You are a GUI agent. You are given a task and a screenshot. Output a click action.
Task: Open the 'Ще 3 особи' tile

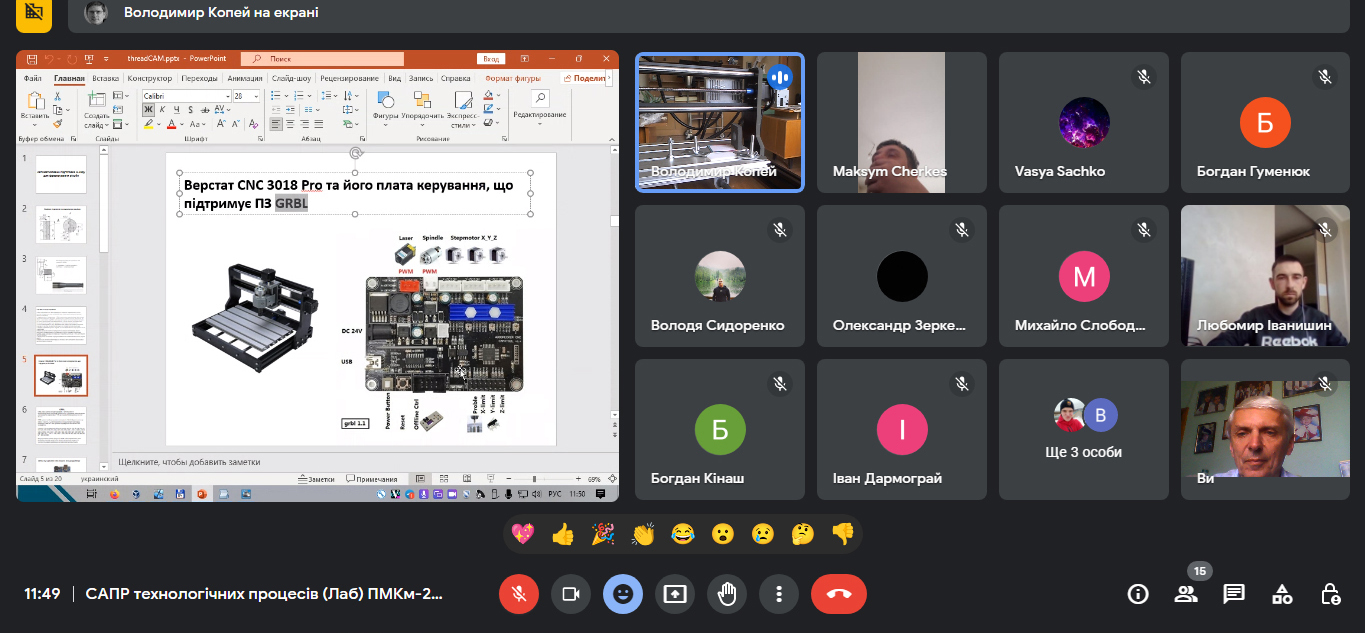[1083, 430]
